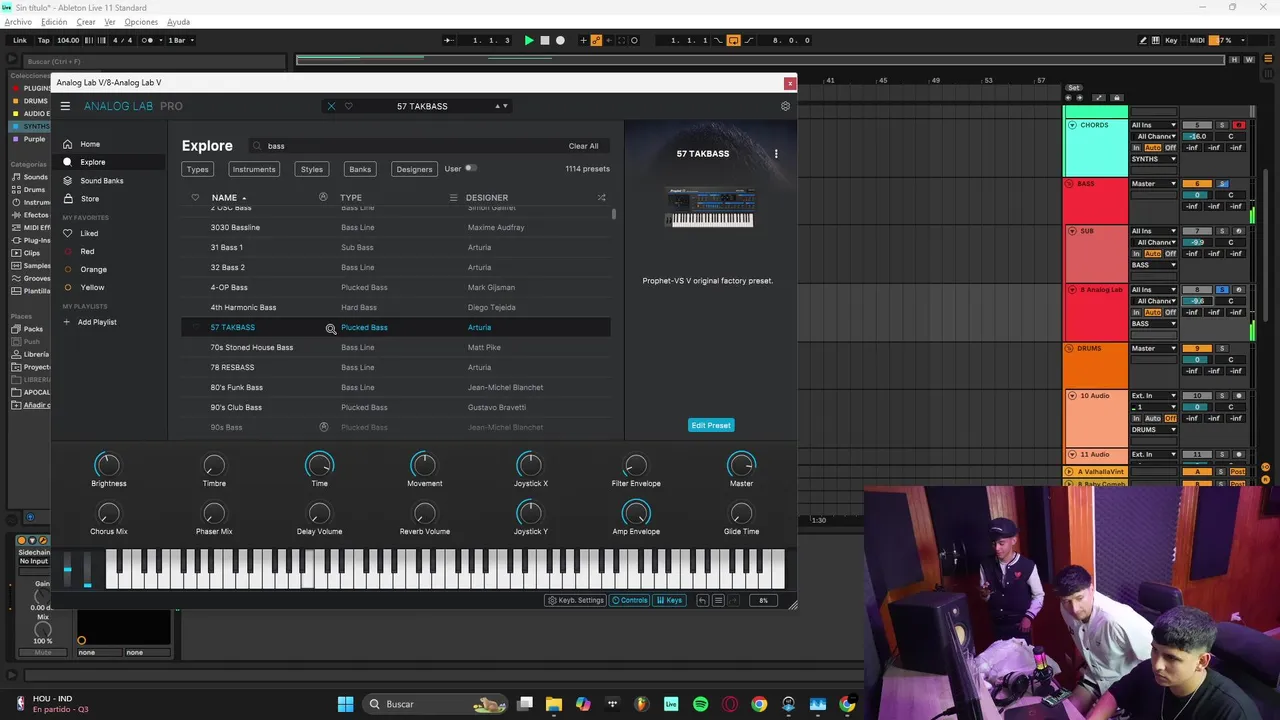Viewport: 1280px width, 720px height.
Task: Click Clear All search filters
Action: pos(584,146)
